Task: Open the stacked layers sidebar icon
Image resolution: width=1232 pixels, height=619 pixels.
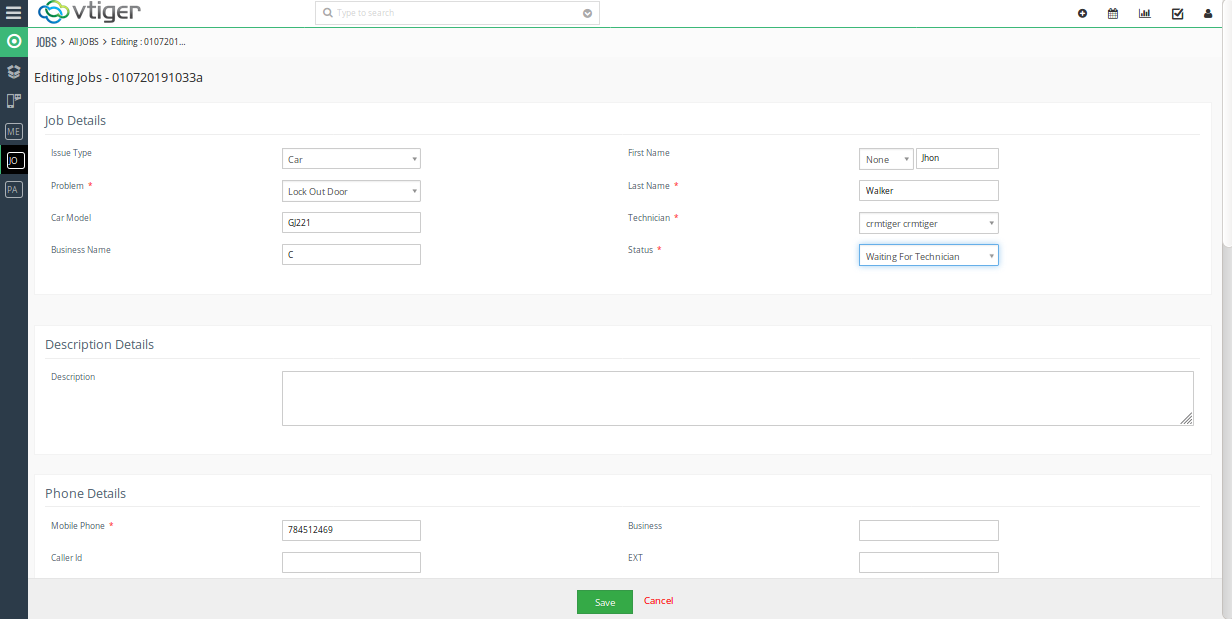Action: click(x=14, y=72)
